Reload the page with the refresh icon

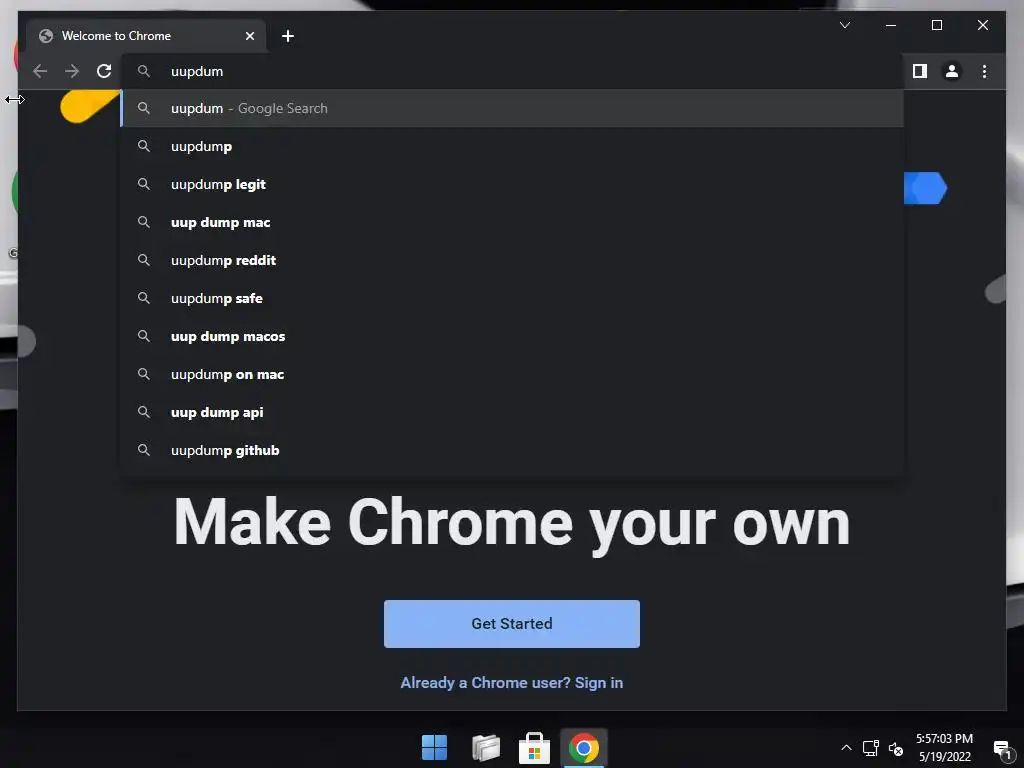coord(104,71)
